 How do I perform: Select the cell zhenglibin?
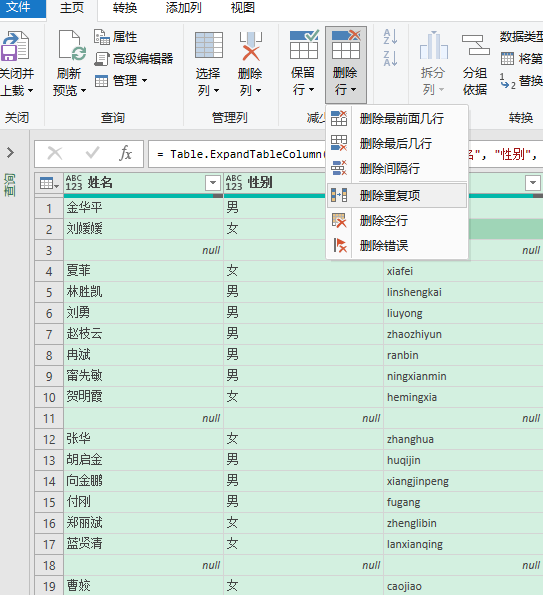pos(463,523)
